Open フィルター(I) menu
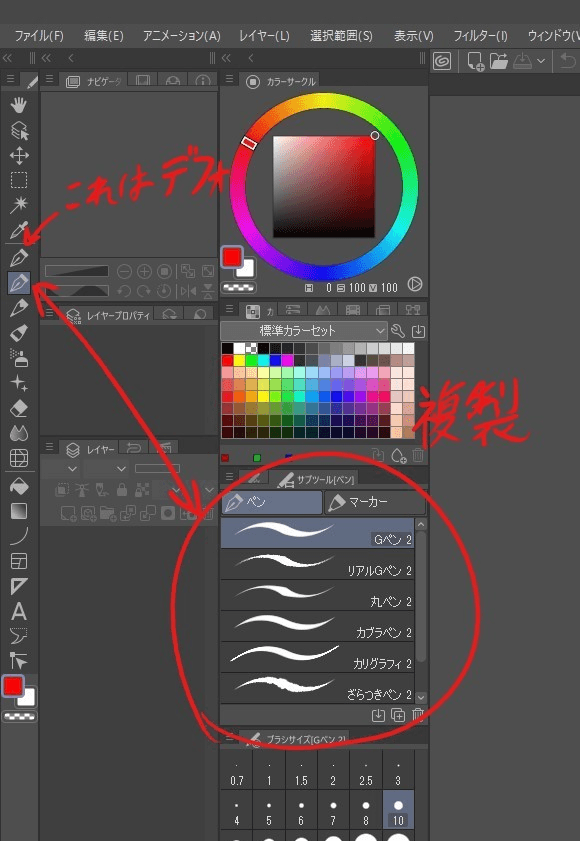This screenshot has width=580, height=841. point(480,36)
